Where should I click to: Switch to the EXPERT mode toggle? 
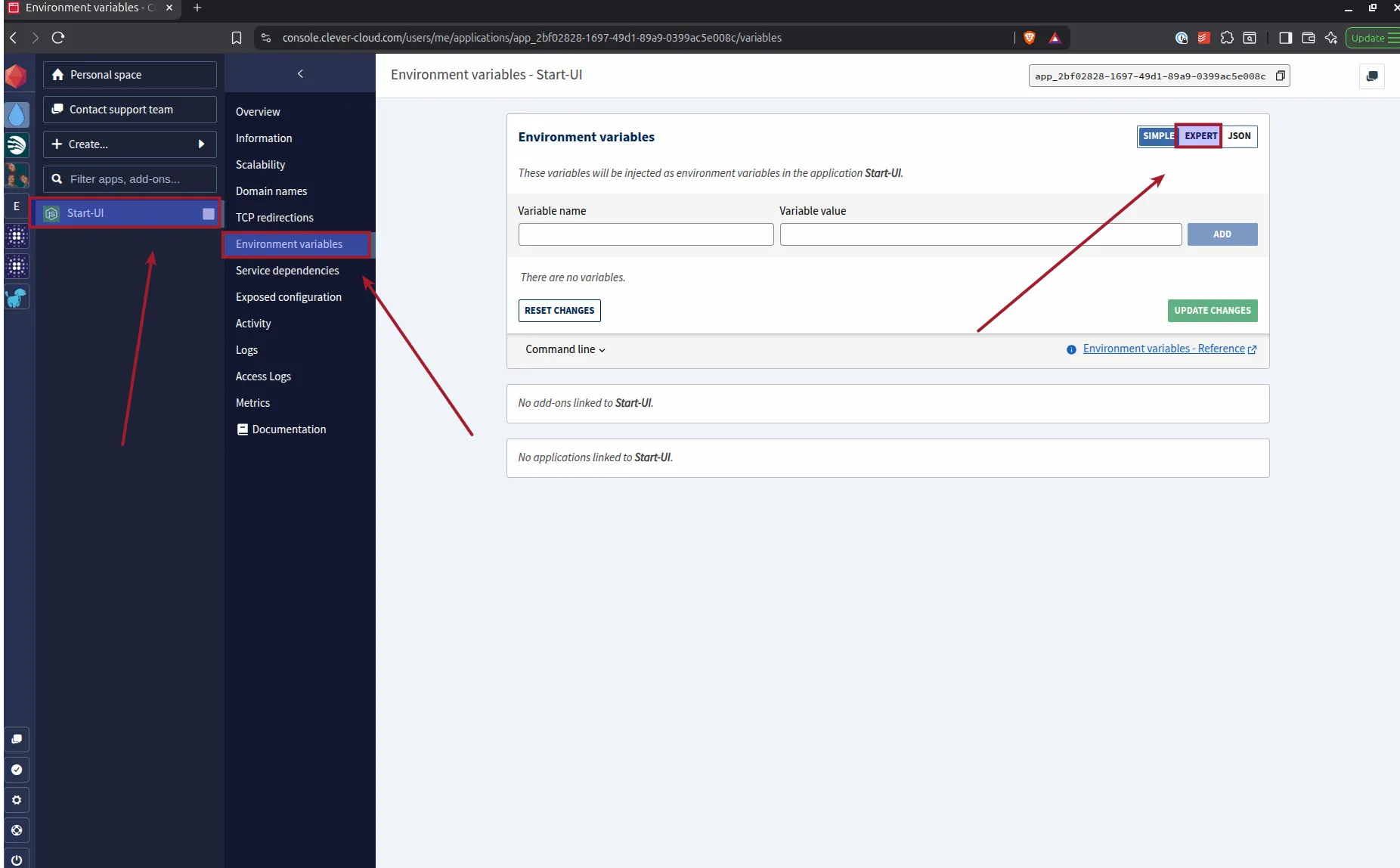(1199, 136)
